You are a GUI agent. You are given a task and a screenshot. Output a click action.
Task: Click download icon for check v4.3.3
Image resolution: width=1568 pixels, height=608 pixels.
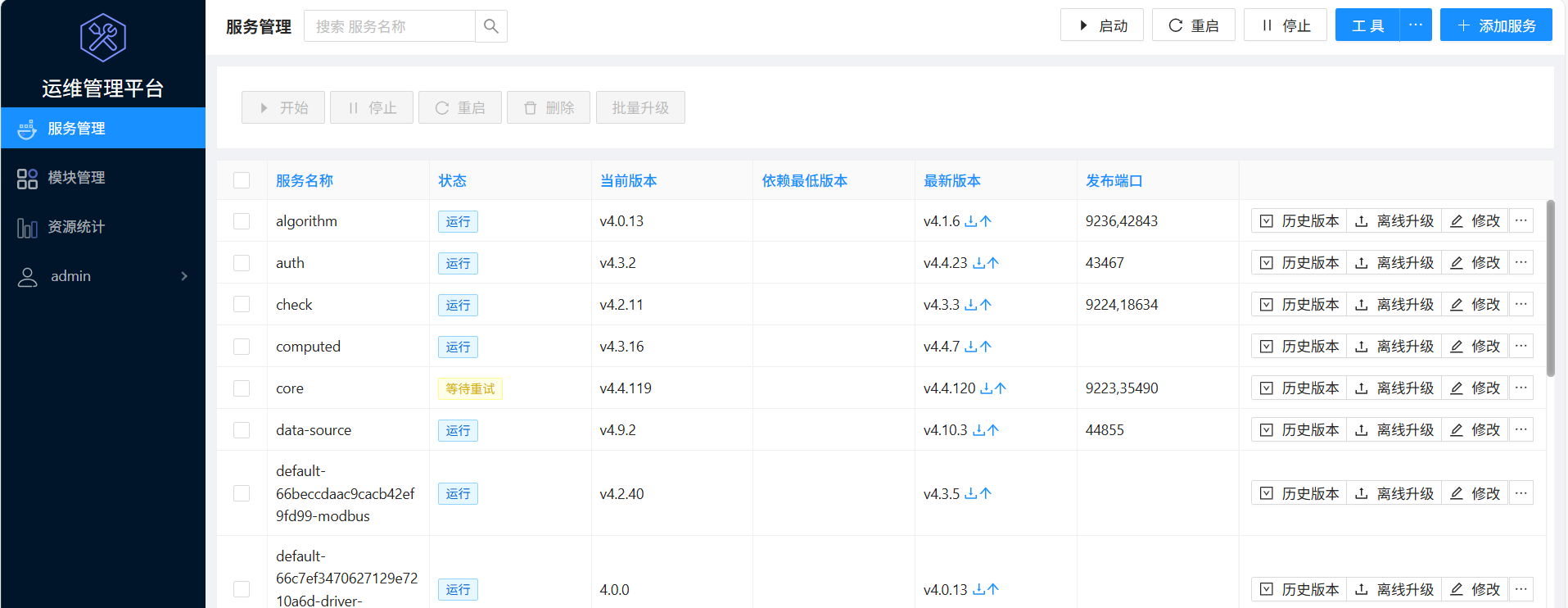tap(971, 305)
